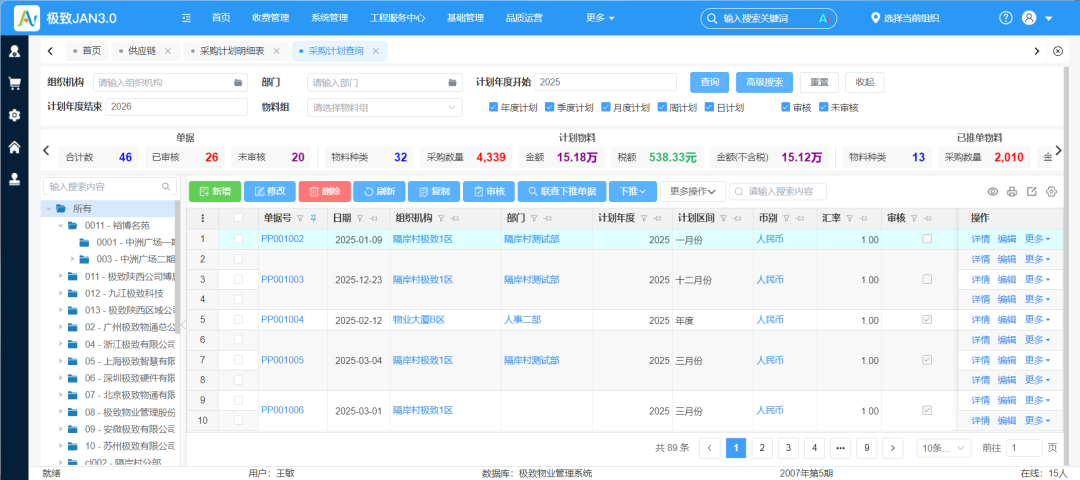This screenshot has height=480, width=1080.
Task: Open the 收费管理 menu
Action: coord(271,19)
